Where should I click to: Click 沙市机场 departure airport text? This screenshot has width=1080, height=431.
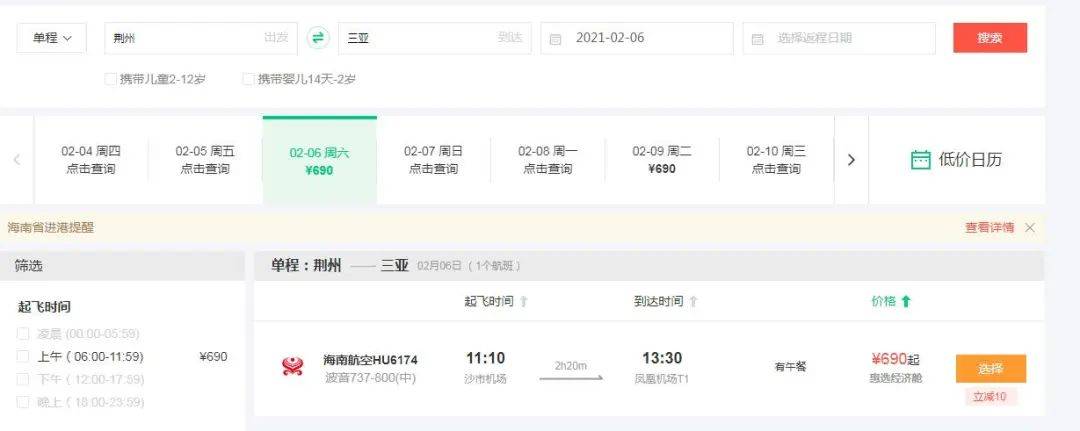pos(486,379)
